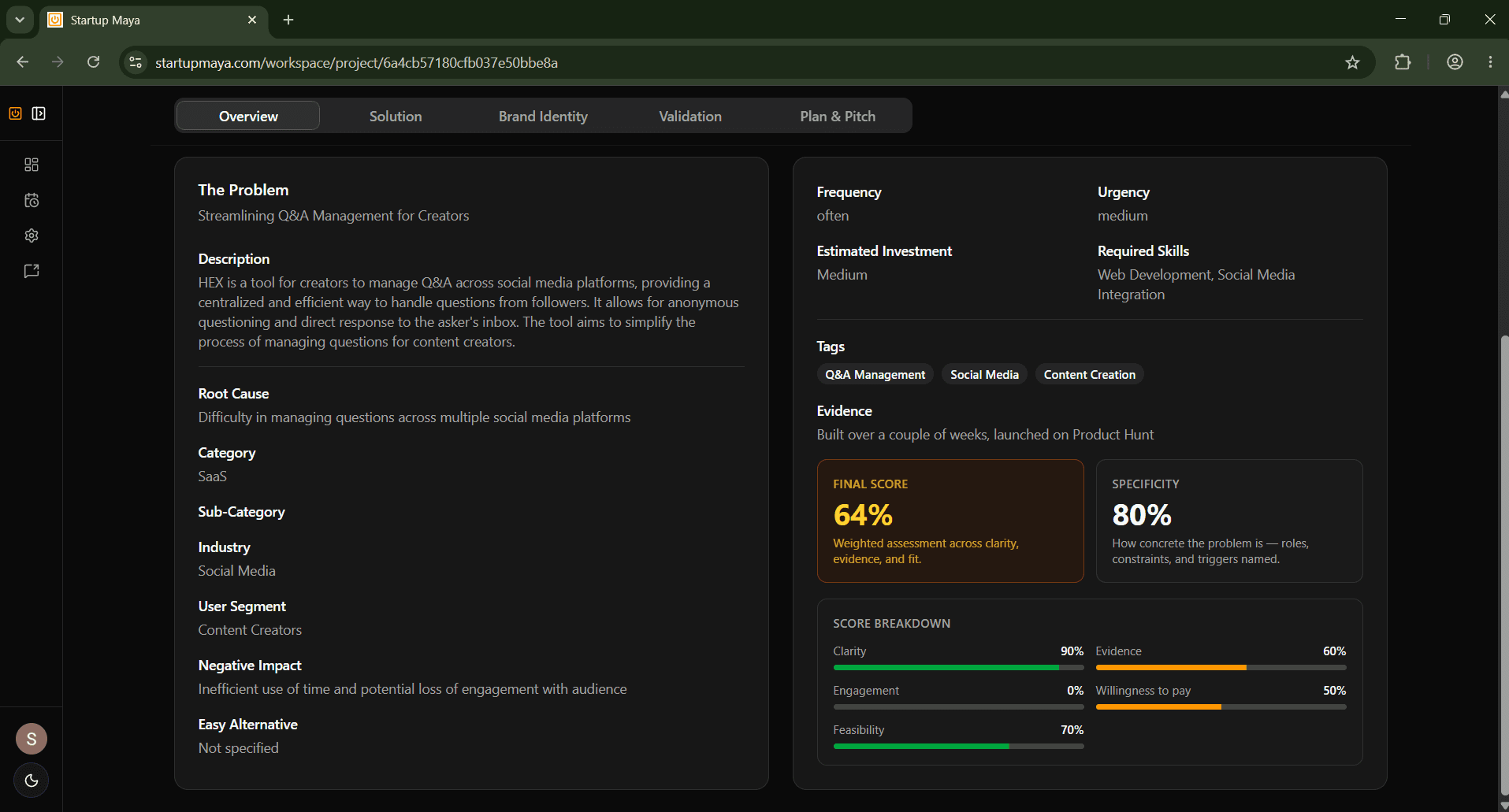Select the Overview tab
This screenshot has height=812, width=1509.
[248, 116]
